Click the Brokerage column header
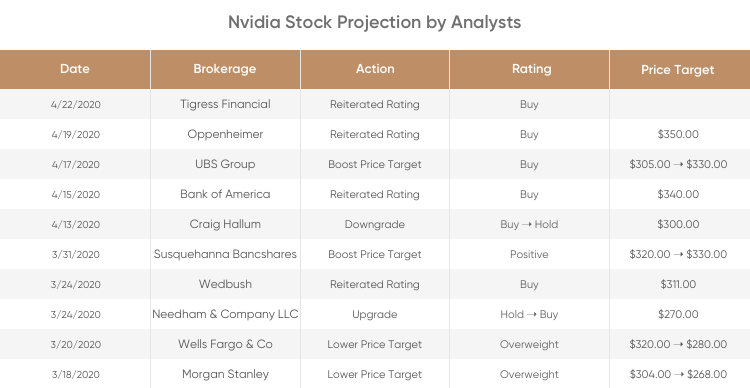 tap(225, 69)
